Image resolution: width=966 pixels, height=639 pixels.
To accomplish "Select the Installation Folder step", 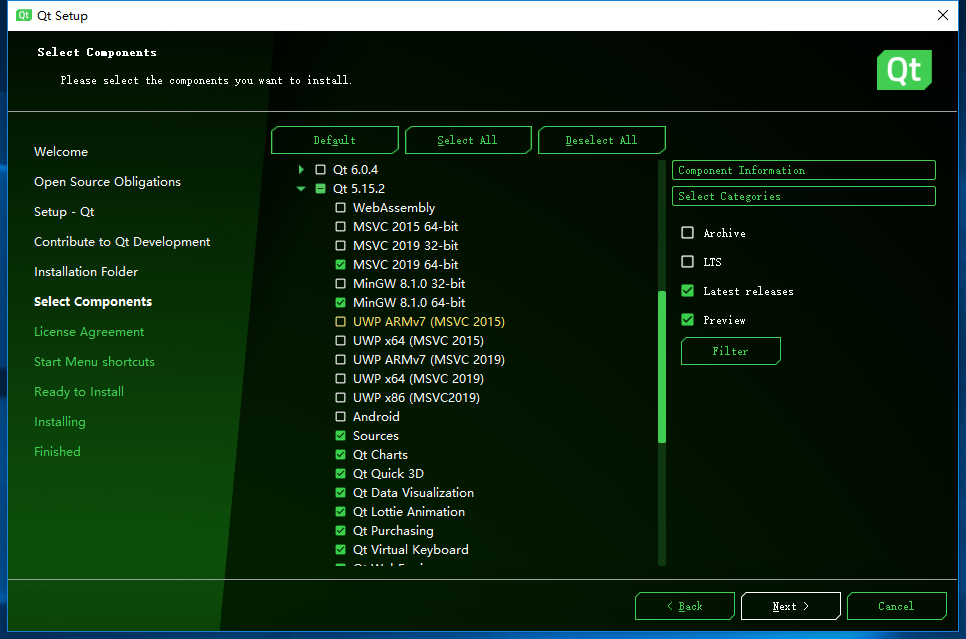I will tap(86, 272).
